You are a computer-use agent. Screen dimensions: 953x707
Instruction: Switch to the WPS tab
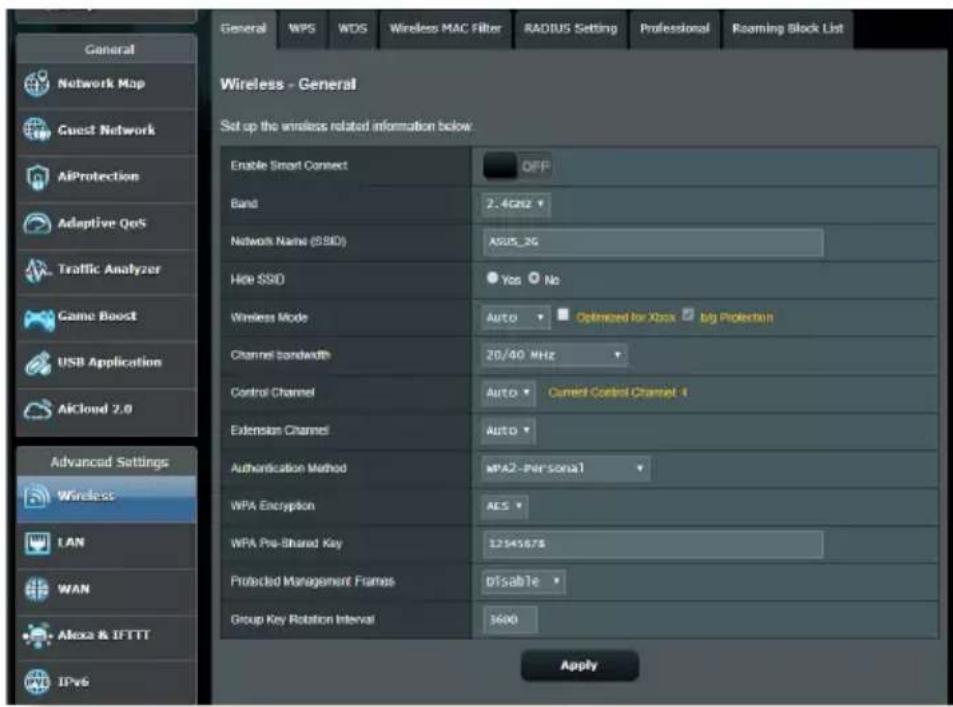(x=302, y=29)
